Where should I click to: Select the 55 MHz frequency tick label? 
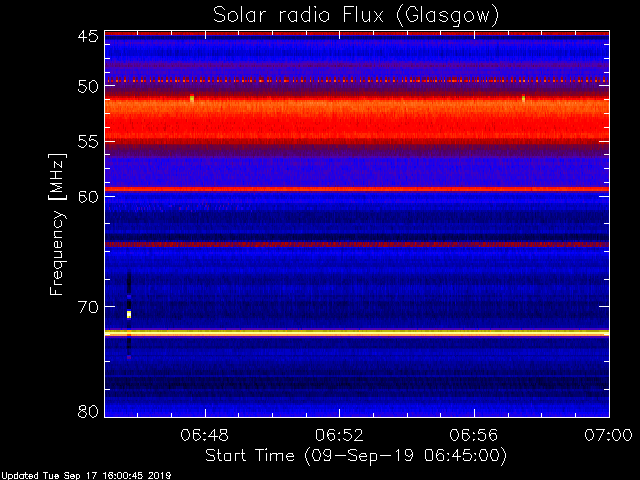[x=88, y=142]
